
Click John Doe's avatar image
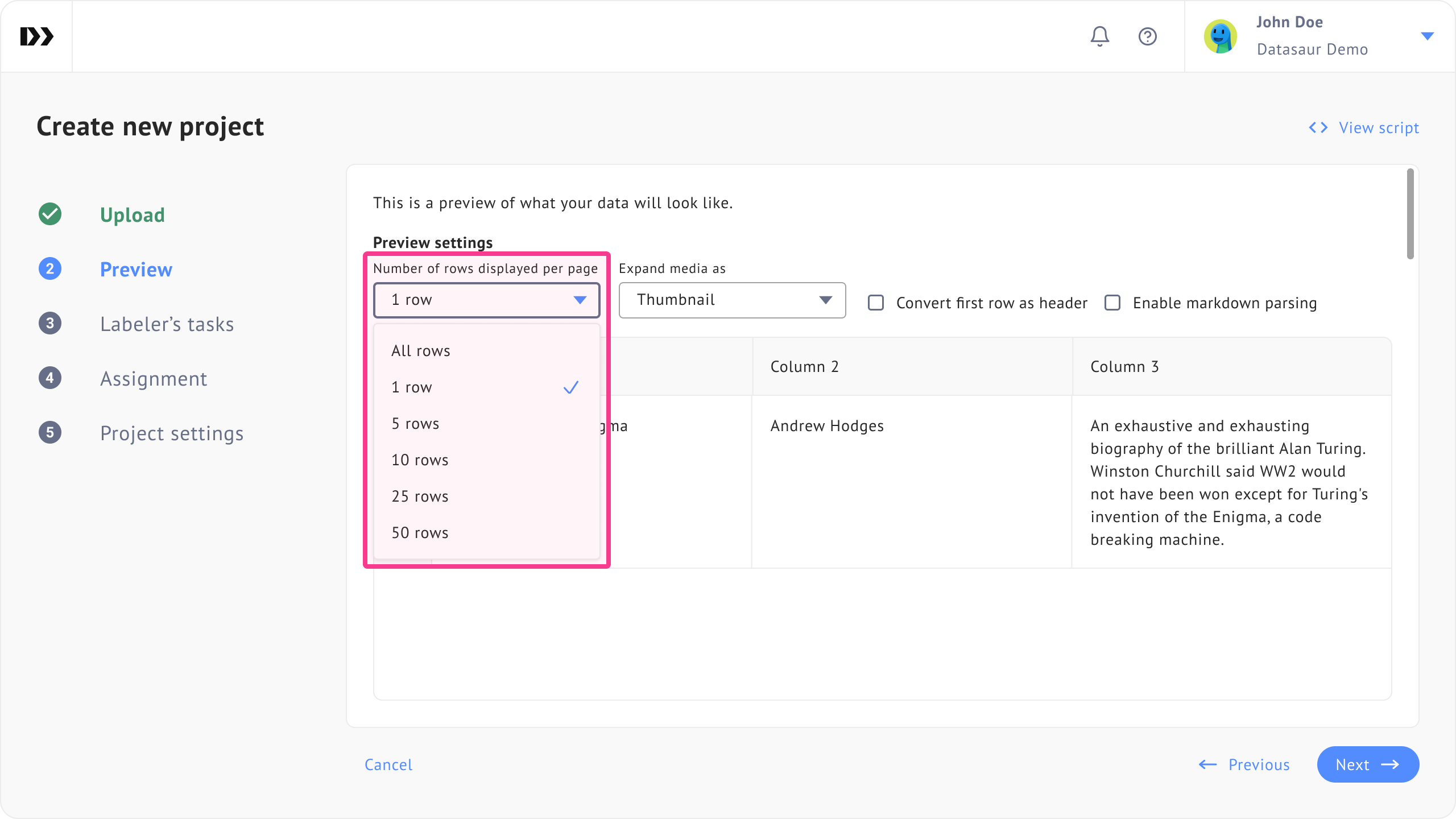(x=1220, y=36)
